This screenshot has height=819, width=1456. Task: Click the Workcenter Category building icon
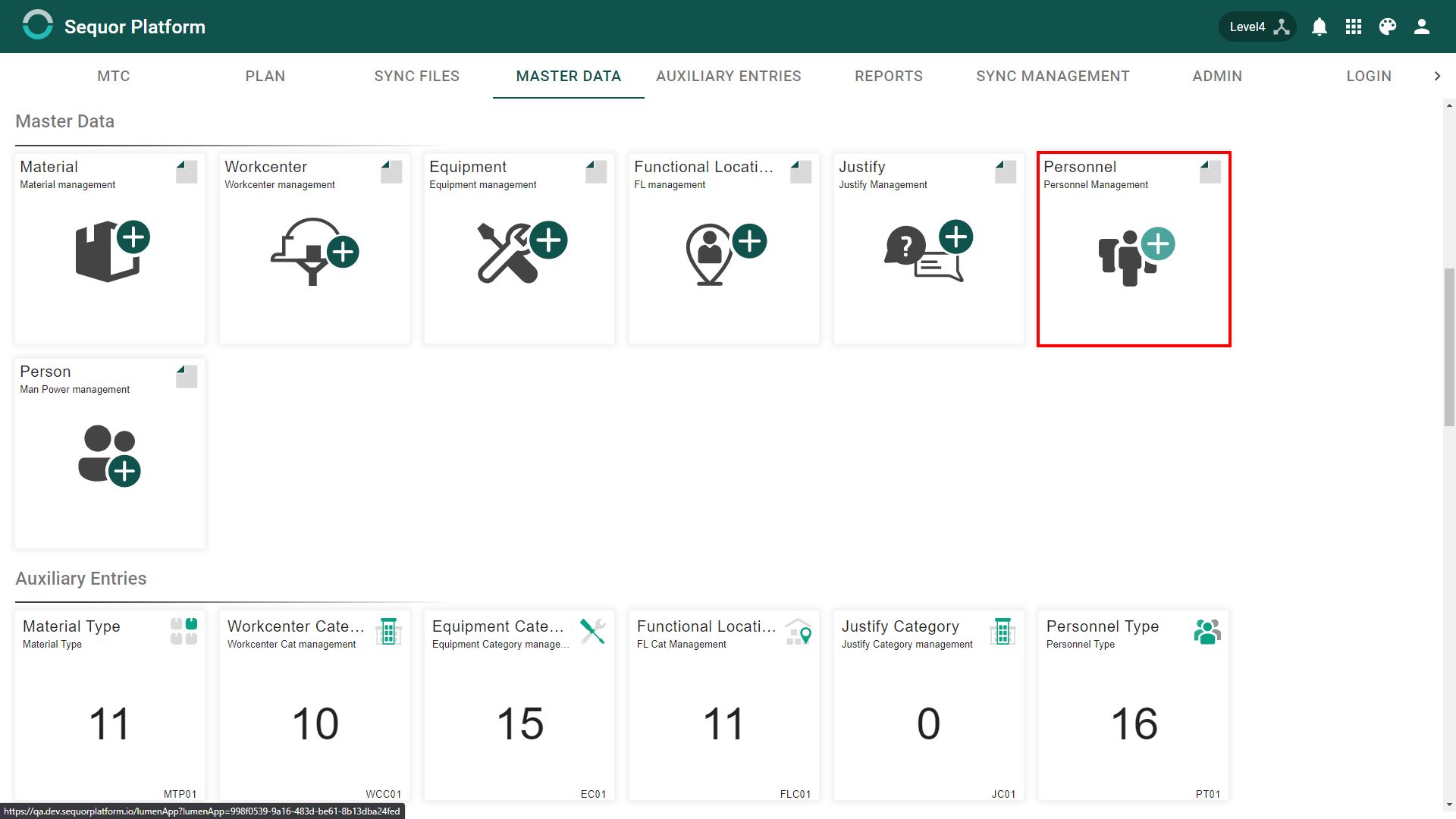tap(388, 631)
